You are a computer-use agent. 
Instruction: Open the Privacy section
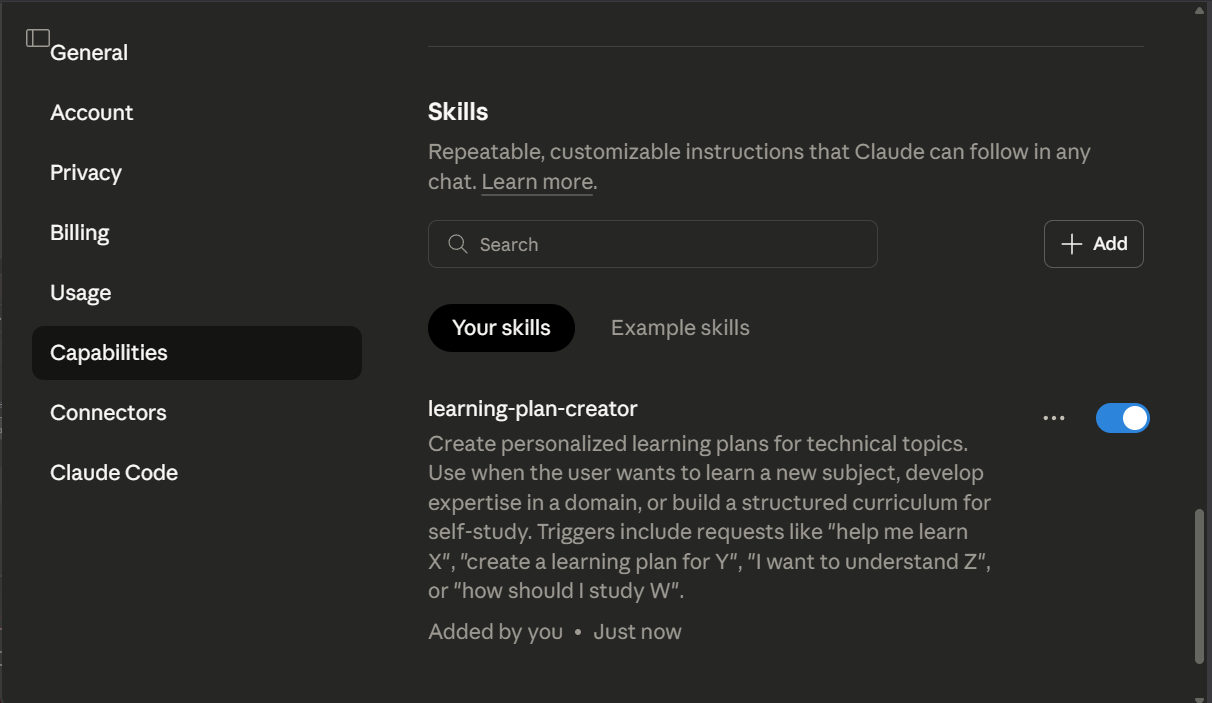pos(86,173)
